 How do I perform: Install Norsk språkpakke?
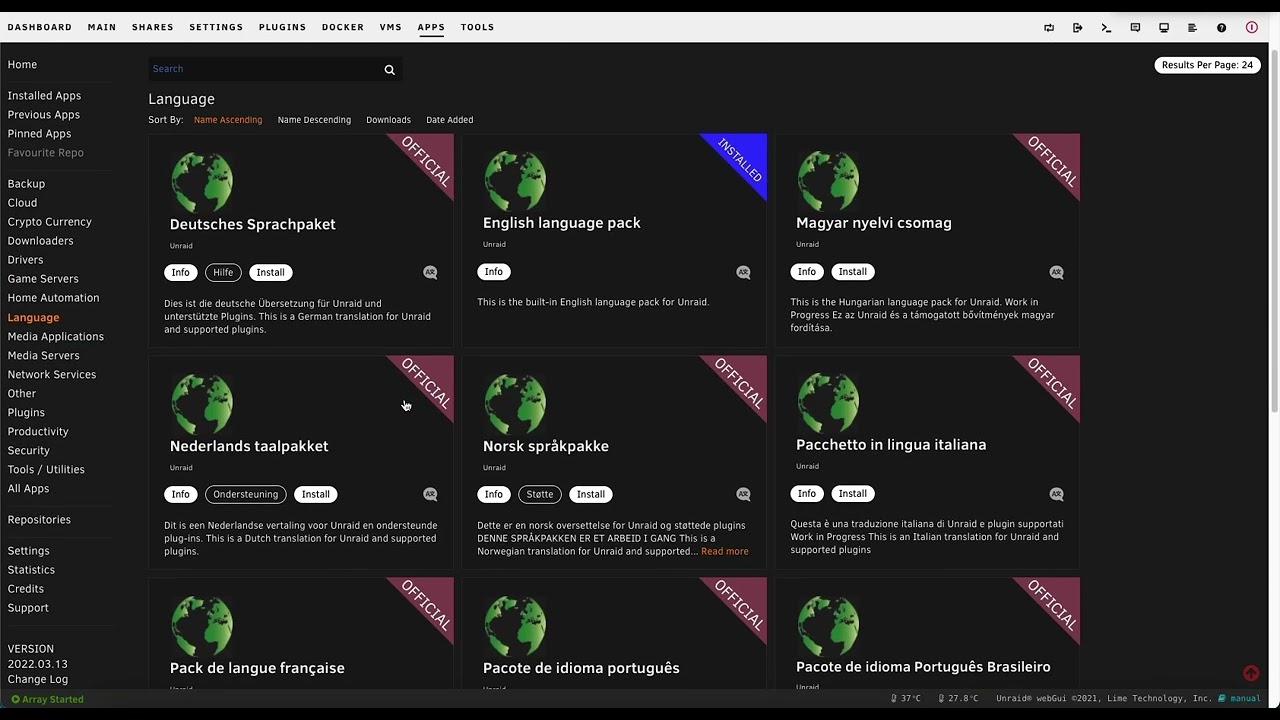tap(591, 494)
